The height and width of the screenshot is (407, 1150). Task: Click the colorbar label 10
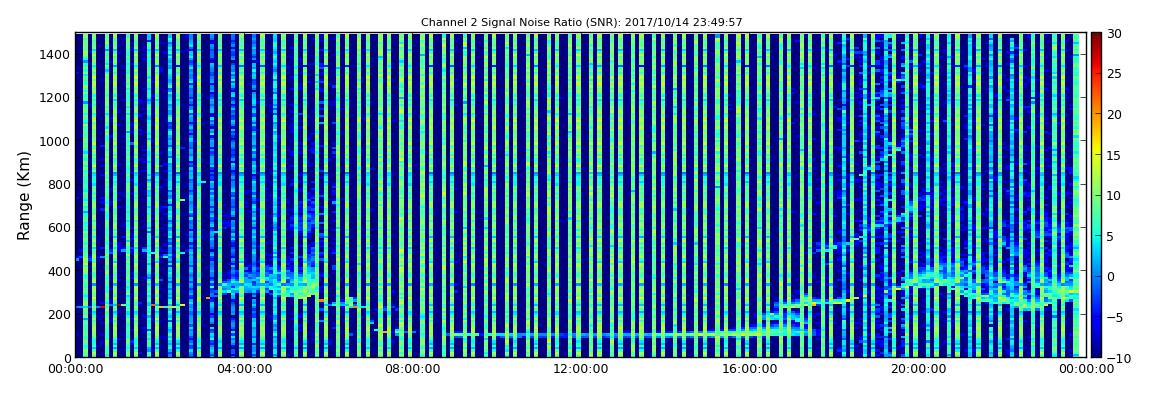tap(1115, 196)
